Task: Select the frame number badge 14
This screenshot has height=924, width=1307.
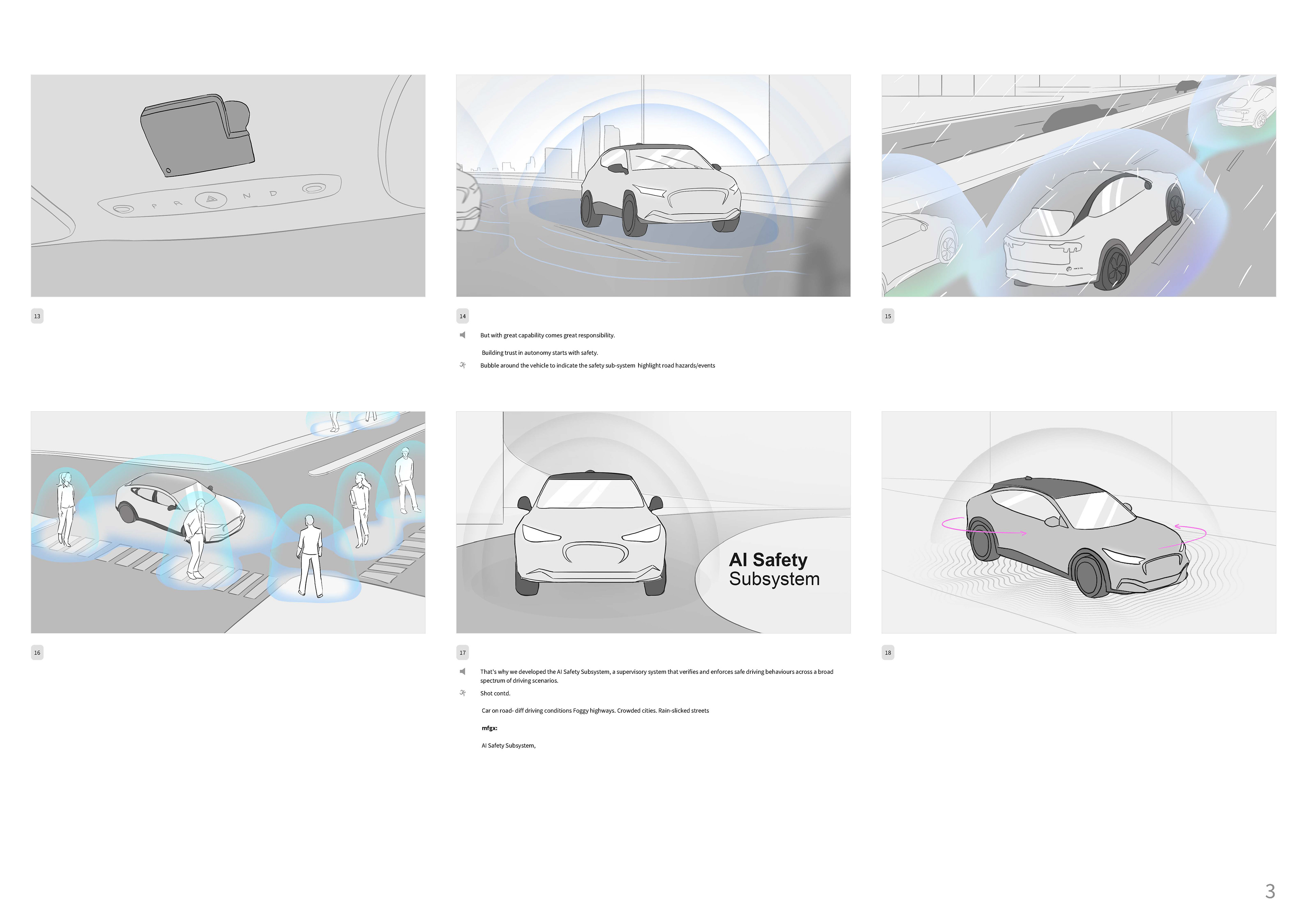Action: (x=463, y=316)
